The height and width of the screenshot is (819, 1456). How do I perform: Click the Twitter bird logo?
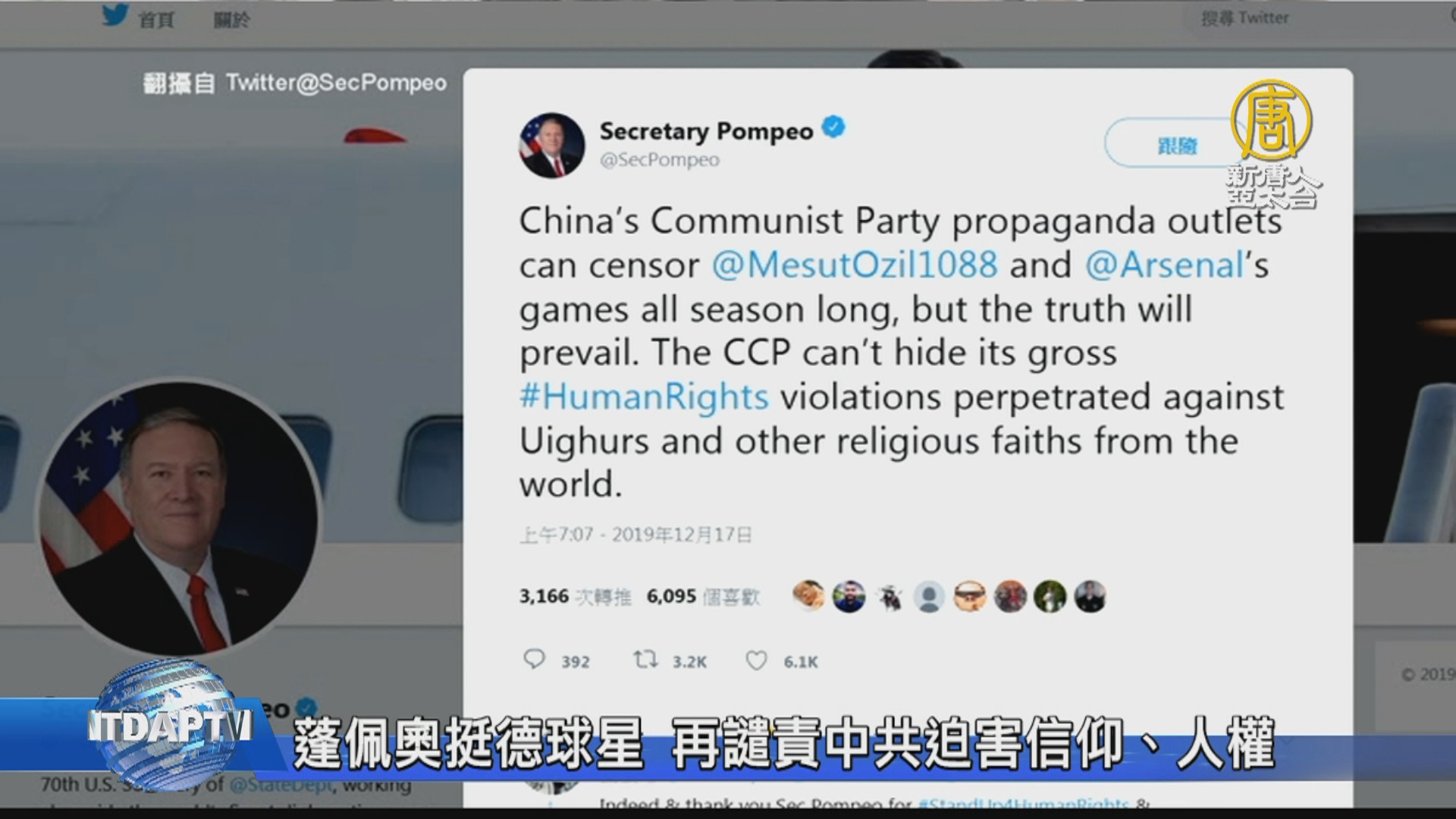(x=115, y=14)
